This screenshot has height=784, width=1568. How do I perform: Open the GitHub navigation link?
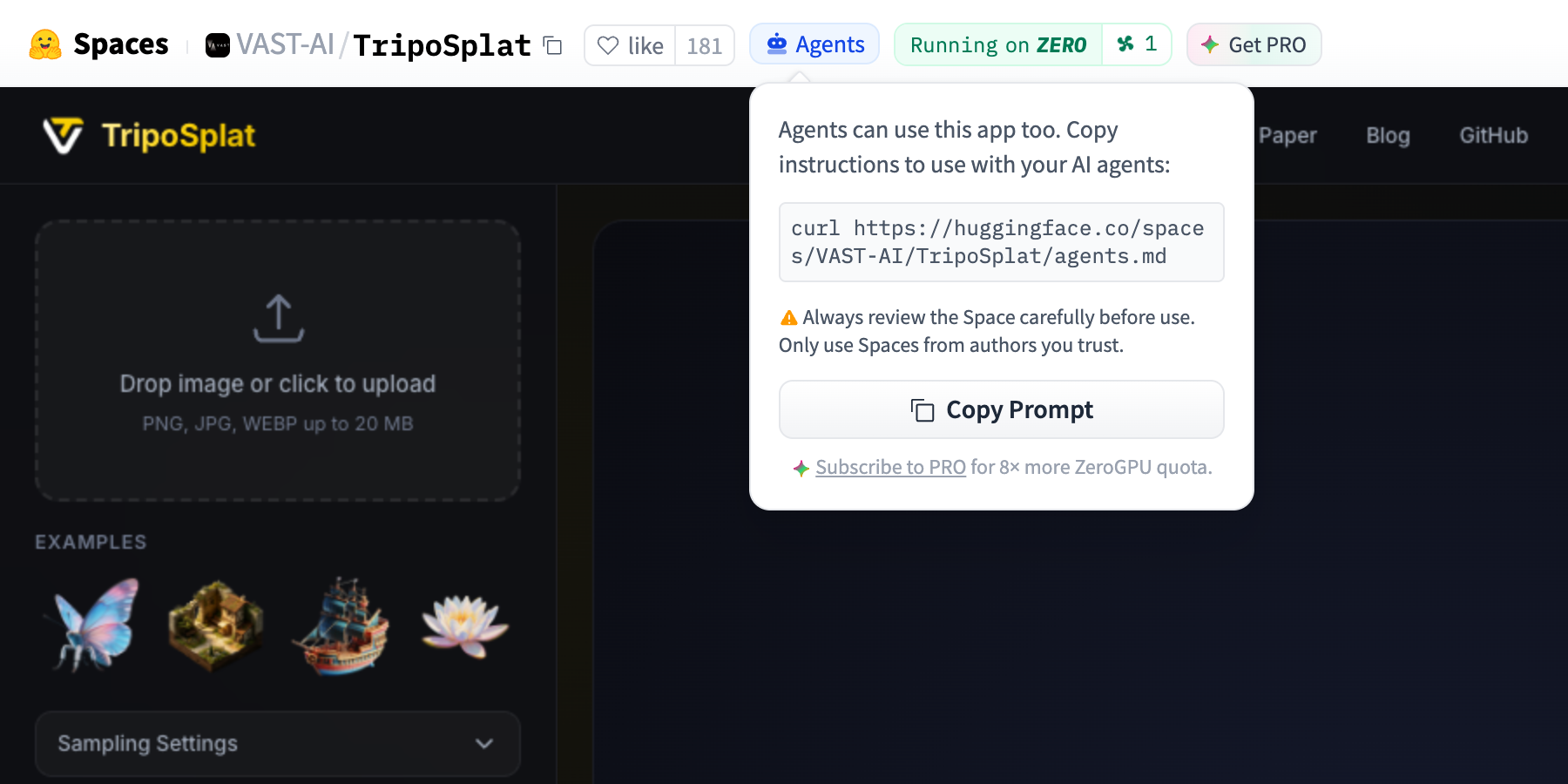pos(1494,136)
